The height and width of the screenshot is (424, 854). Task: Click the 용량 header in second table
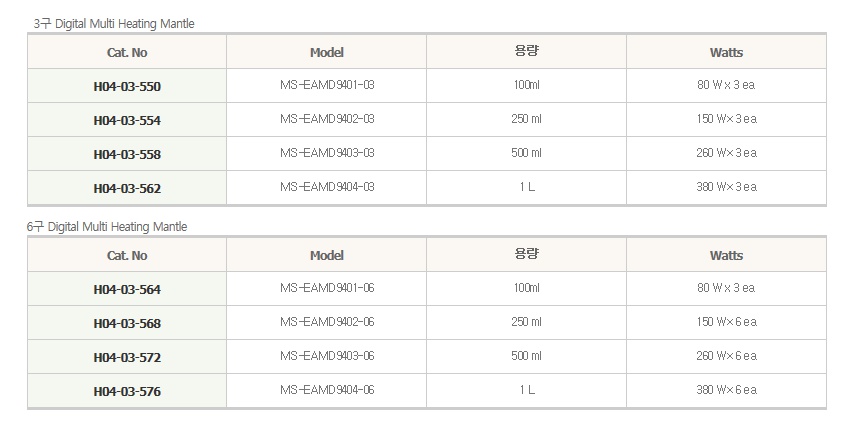pyautogui.click(x=526, y=253)
